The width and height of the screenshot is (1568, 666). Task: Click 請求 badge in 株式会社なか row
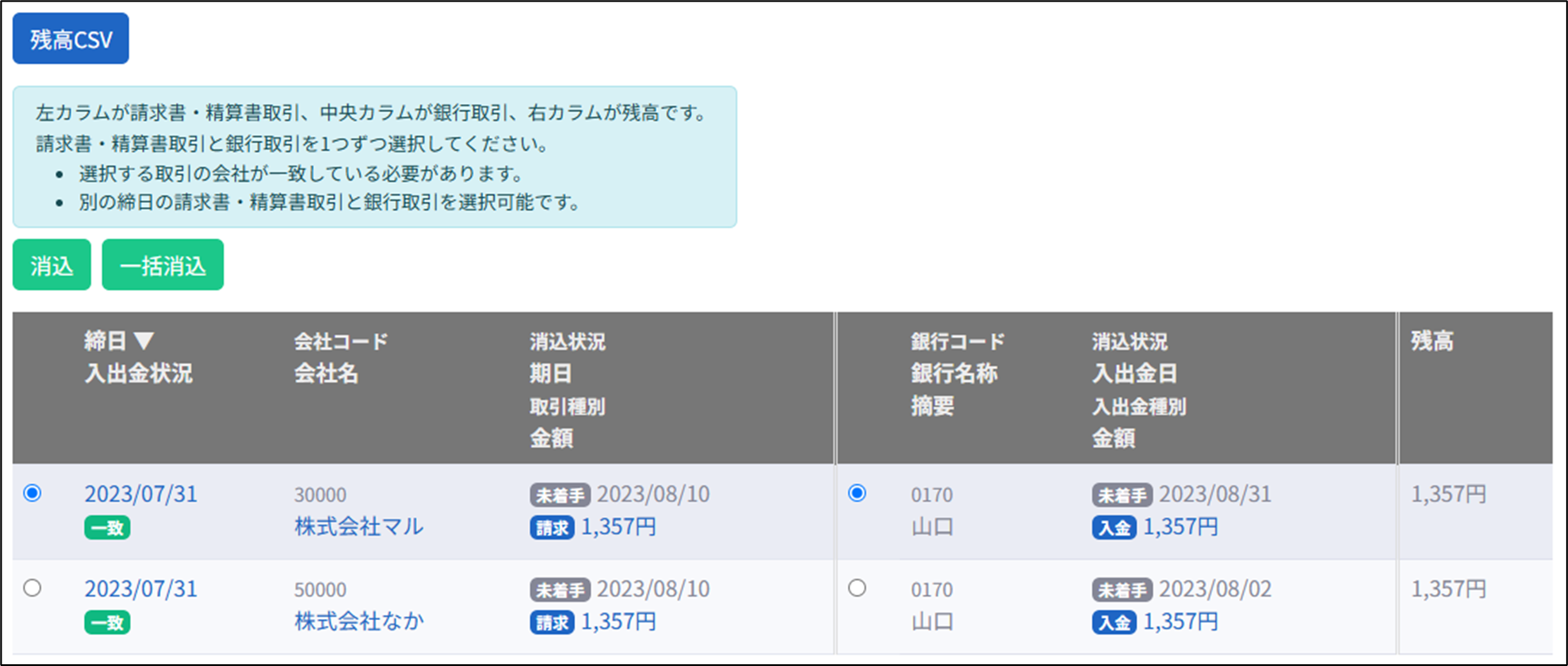click(x=552, y=622)
